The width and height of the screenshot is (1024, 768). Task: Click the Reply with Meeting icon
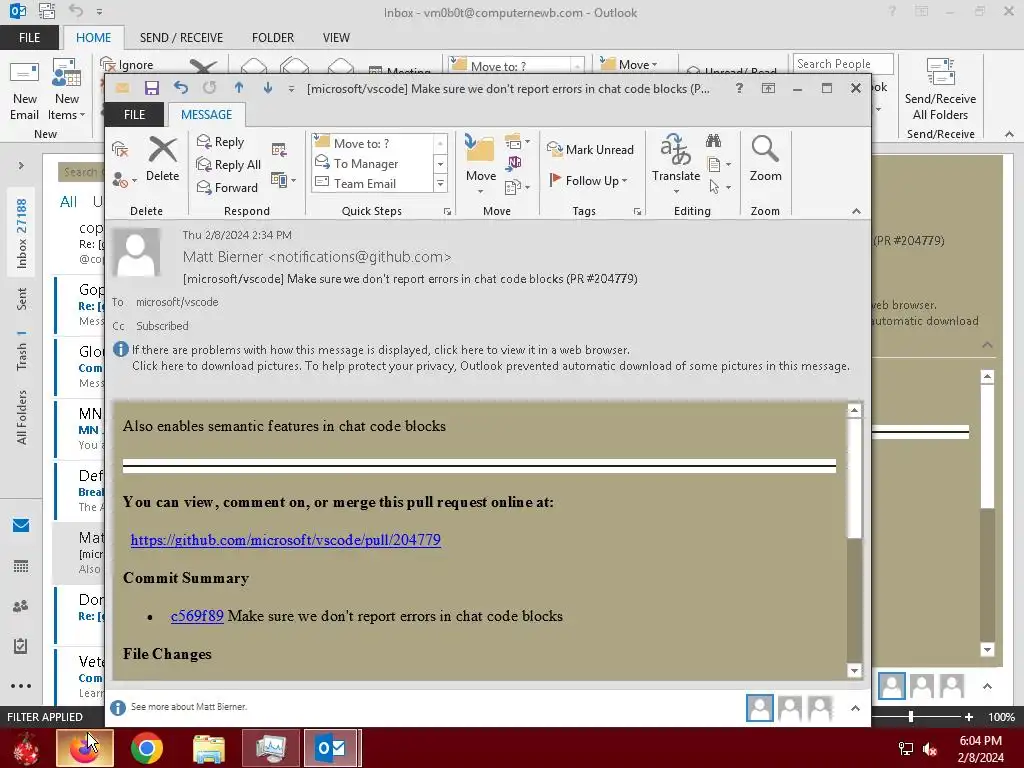280,150
